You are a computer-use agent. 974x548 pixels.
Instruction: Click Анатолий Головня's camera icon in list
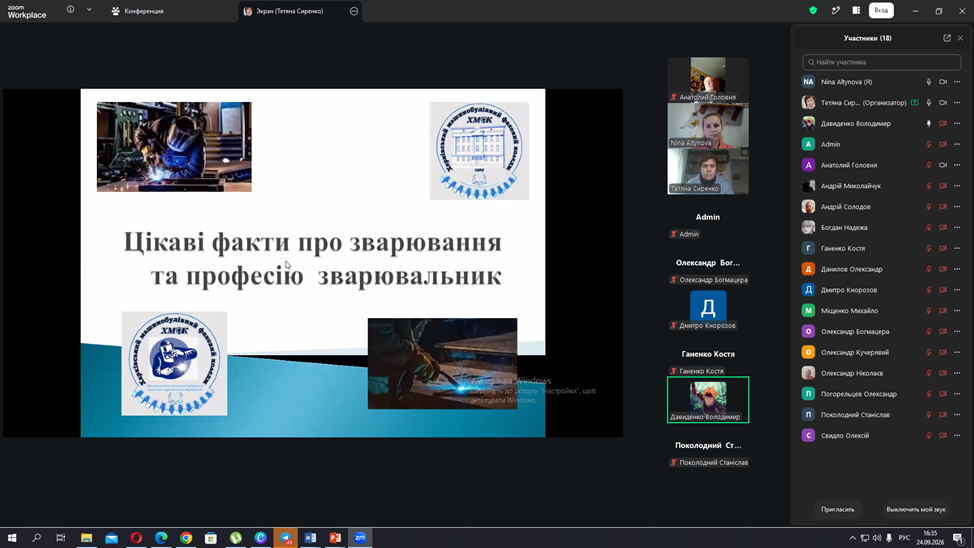tap(943, 165)
